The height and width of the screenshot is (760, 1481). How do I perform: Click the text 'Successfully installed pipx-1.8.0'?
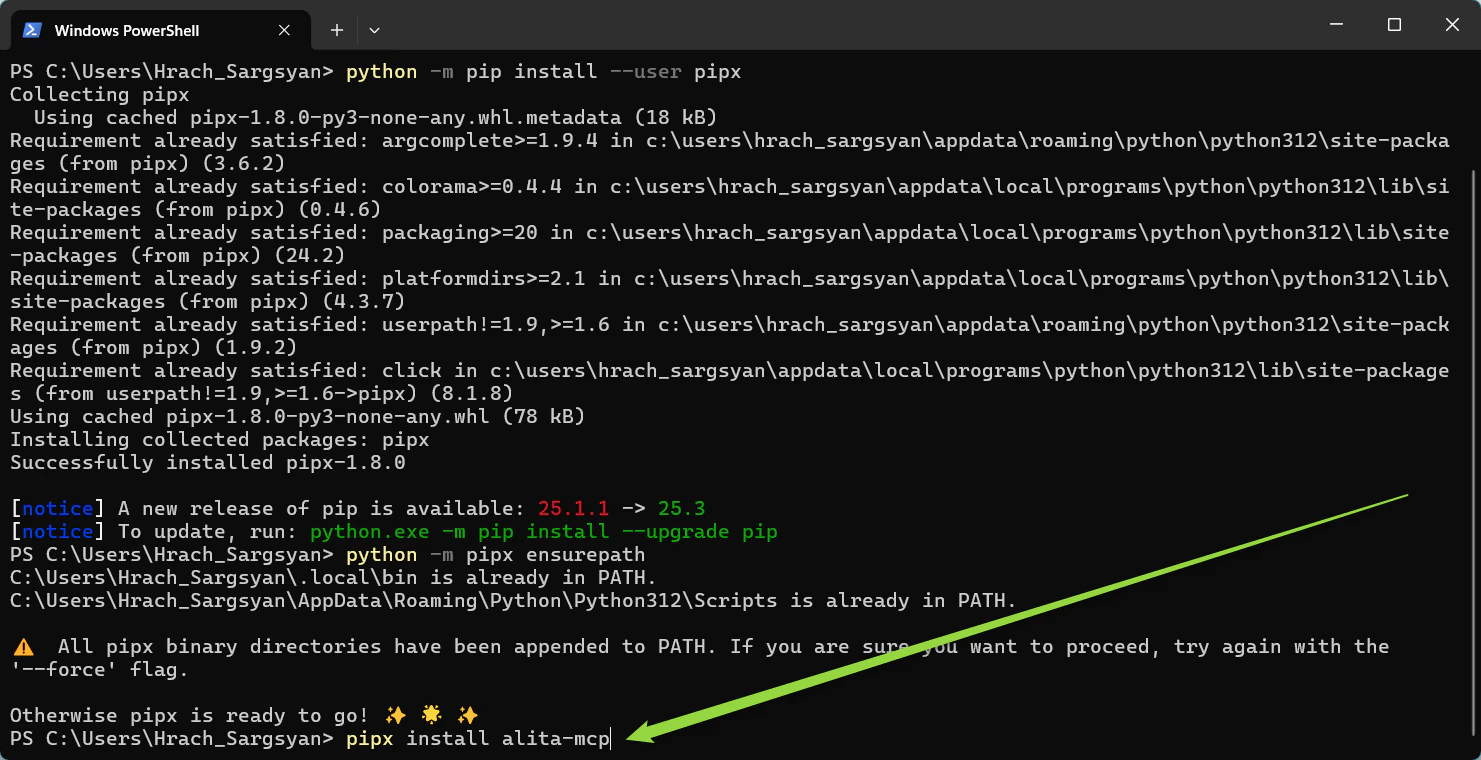[208, 462]
